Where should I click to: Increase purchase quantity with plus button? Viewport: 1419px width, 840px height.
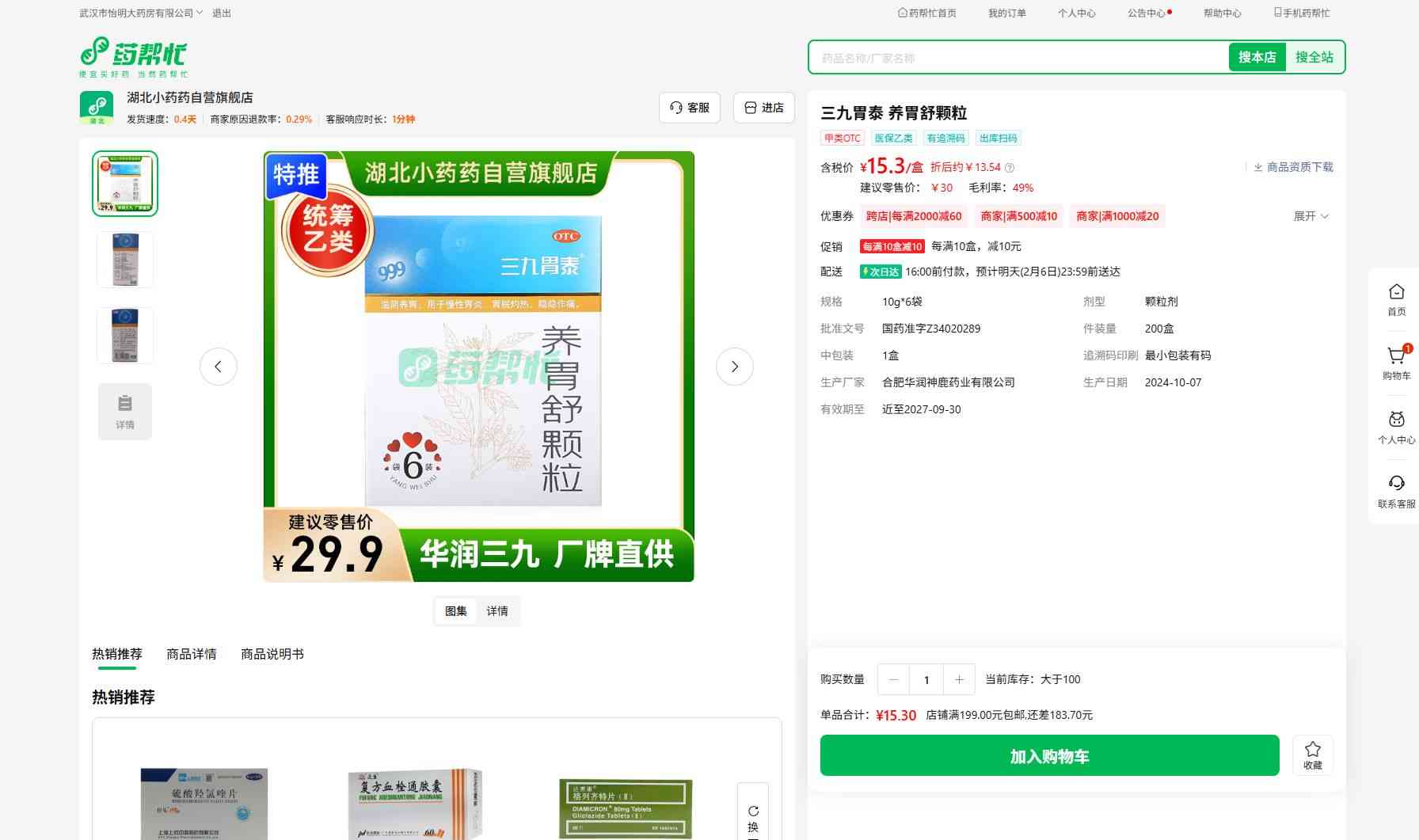pos(959,679)
